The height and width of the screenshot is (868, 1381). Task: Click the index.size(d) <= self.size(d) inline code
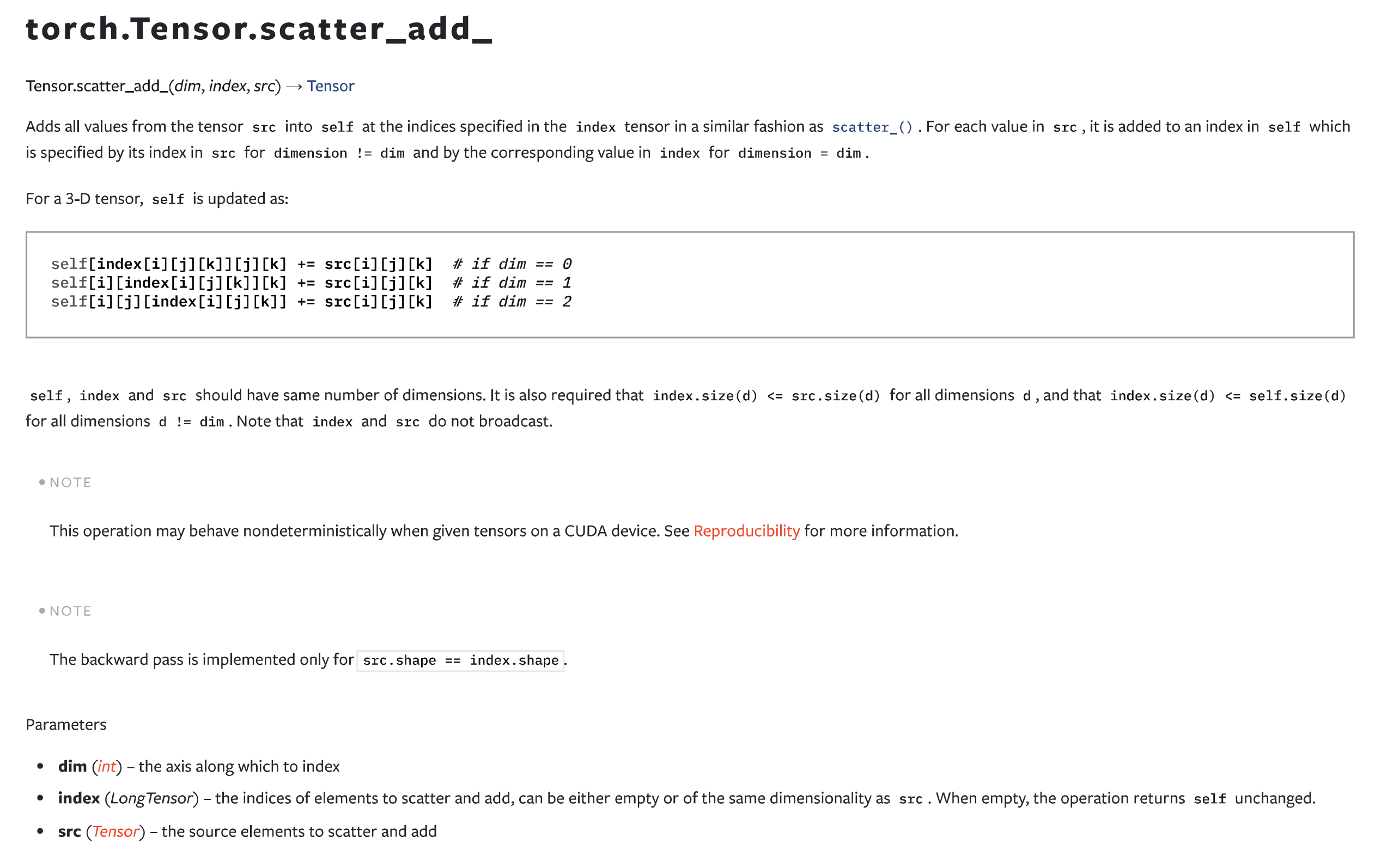(1227, 395)
